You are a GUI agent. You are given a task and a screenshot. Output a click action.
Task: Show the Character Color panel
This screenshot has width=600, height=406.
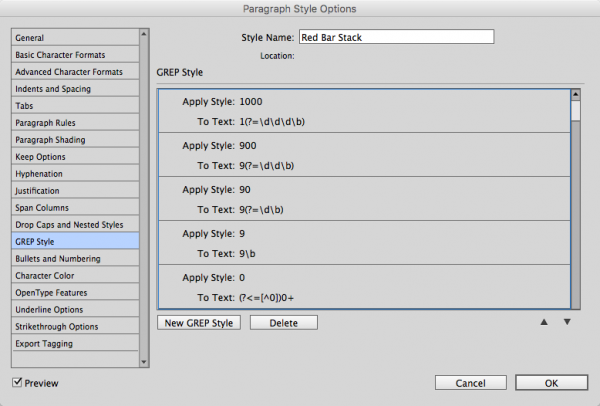coord(44,276)
